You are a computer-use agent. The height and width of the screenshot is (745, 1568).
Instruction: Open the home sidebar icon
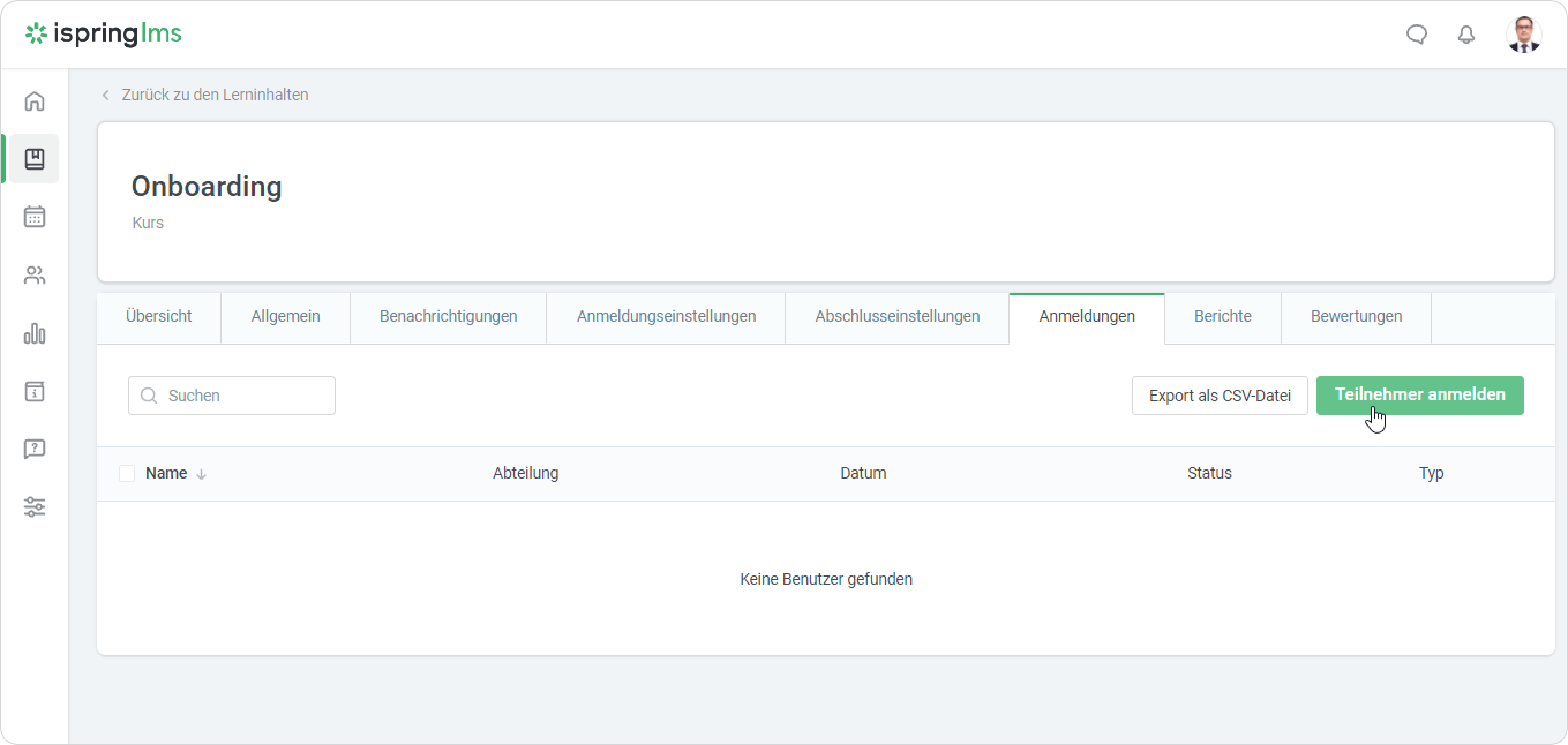coord(35,101)
